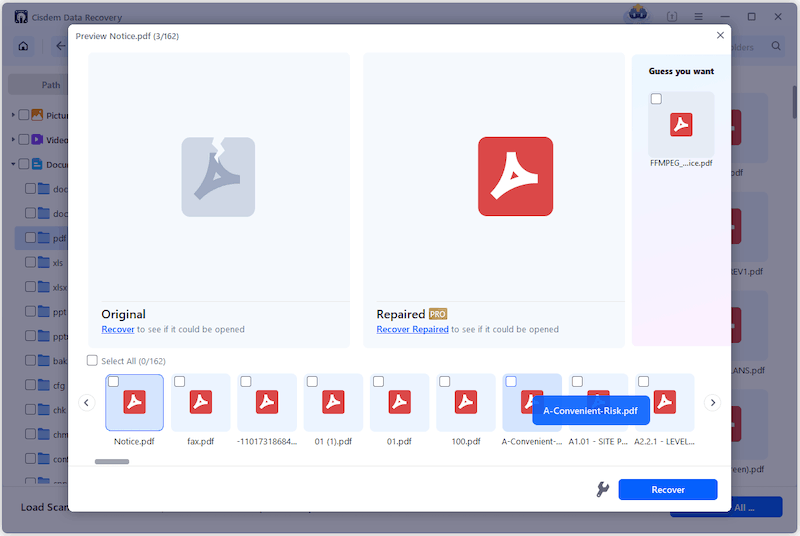Screen dimensions: 800x536
Task: Click the Documents folder icon in sidebar
Action: (37, 164)
